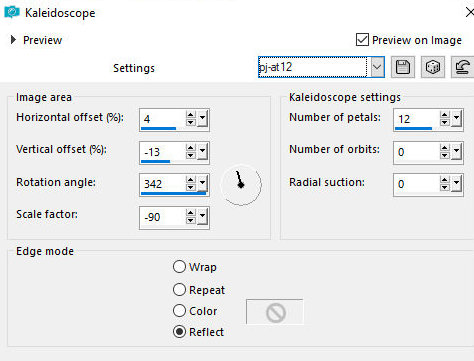Click the rotation angle dial control

241,184
